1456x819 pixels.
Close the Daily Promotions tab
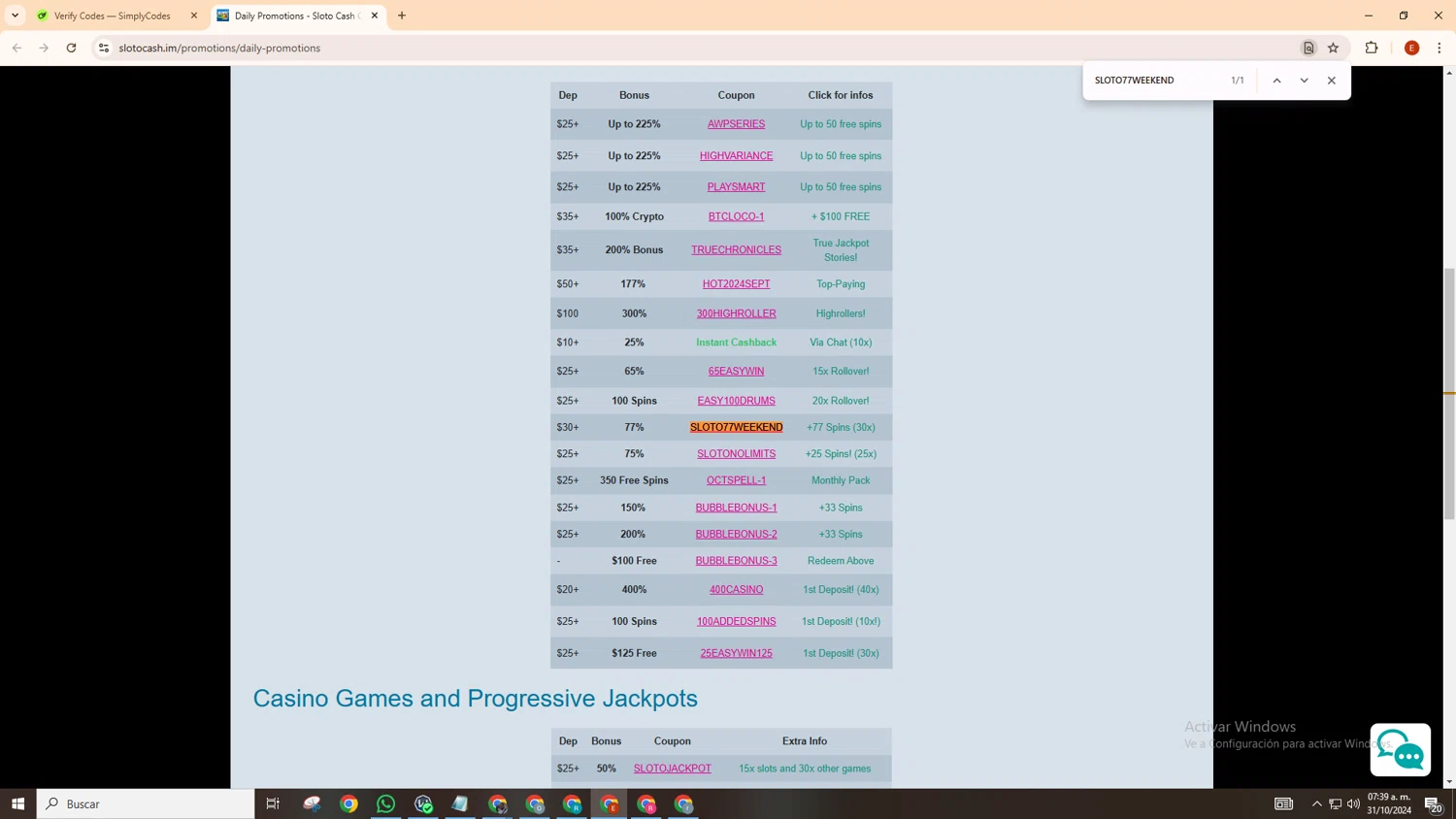(375, 16)
